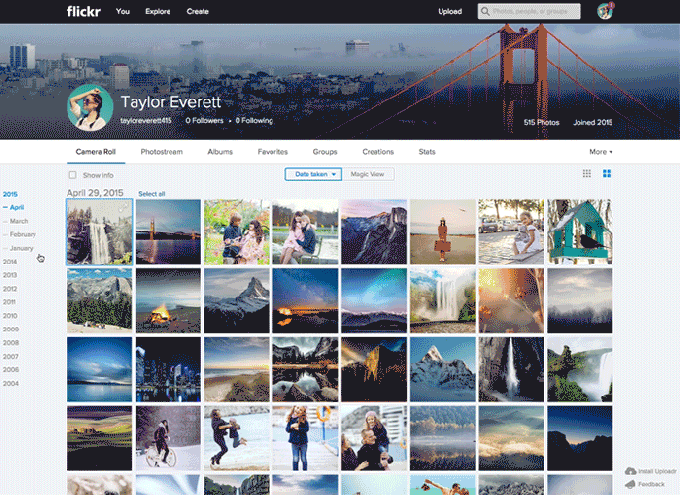
Task: Open the snowy mountain peak blue sky thumbnail
Action: coord(442,369)
